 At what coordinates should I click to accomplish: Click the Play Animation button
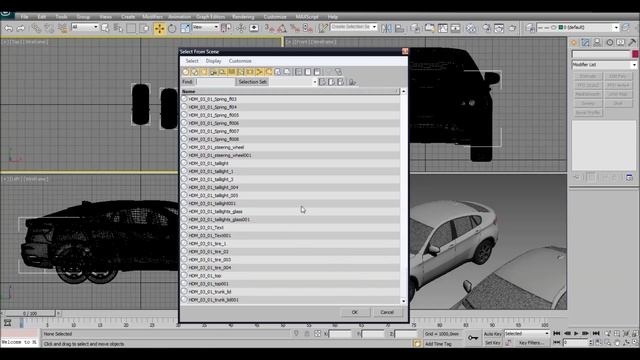576,333
